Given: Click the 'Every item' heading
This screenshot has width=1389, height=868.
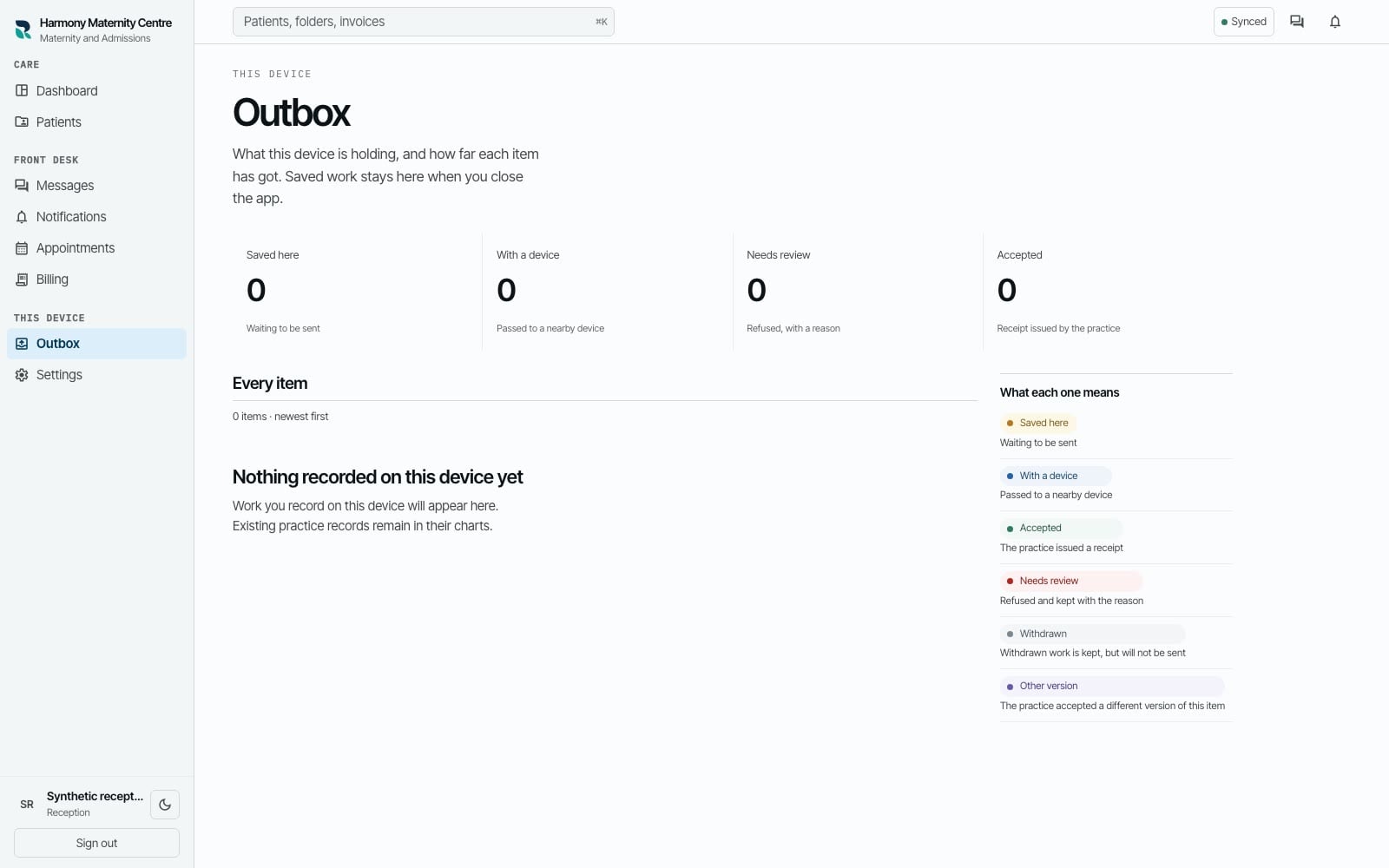Looking at the screenshot, I should (270, 384).
